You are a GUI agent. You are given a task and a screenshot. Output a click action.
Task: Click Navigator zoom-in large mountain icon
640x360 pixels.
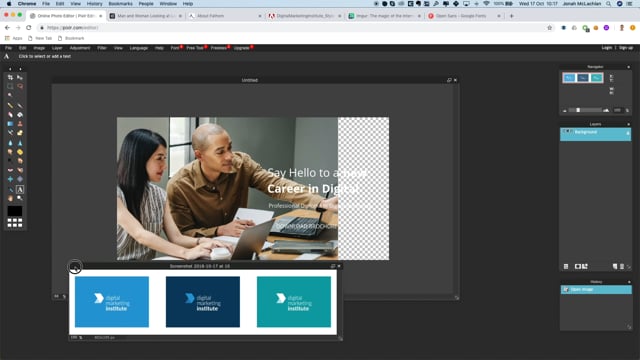[606, 110]
